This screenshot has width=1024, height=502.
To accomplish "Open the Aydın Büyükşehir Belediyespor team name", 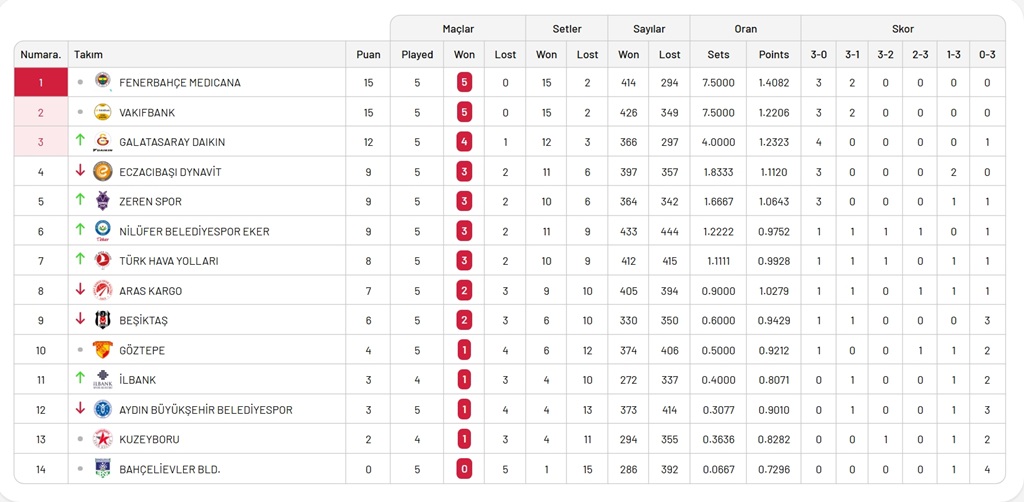I will pos(205,410).
